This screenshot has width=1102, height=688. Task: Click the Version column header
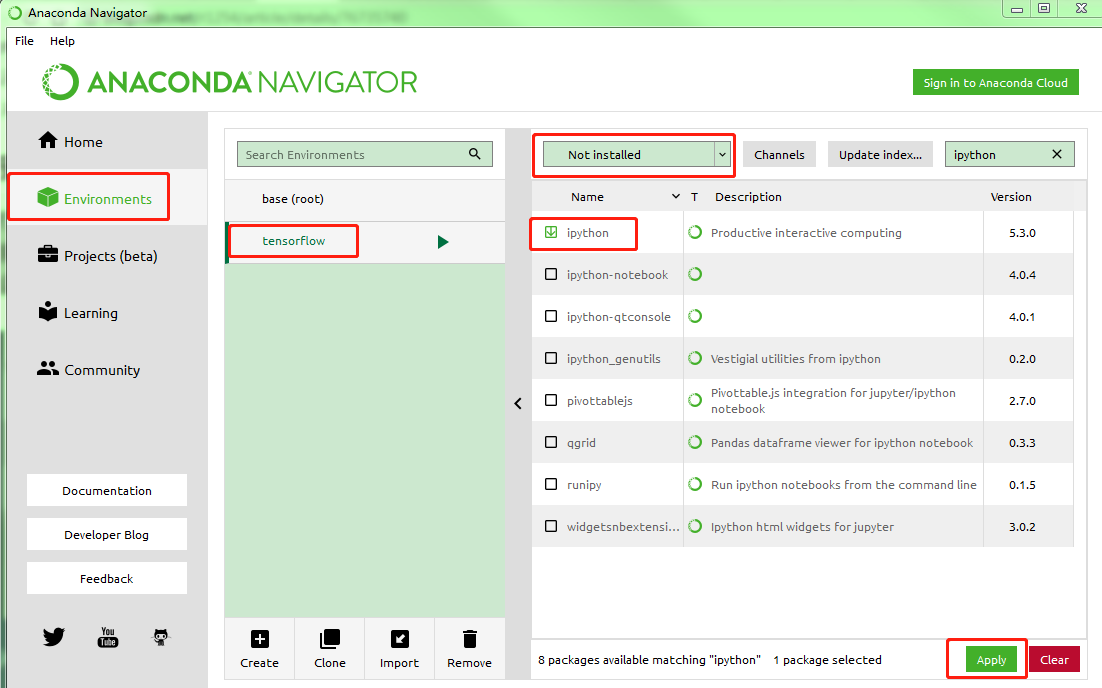coord(1011,197)
